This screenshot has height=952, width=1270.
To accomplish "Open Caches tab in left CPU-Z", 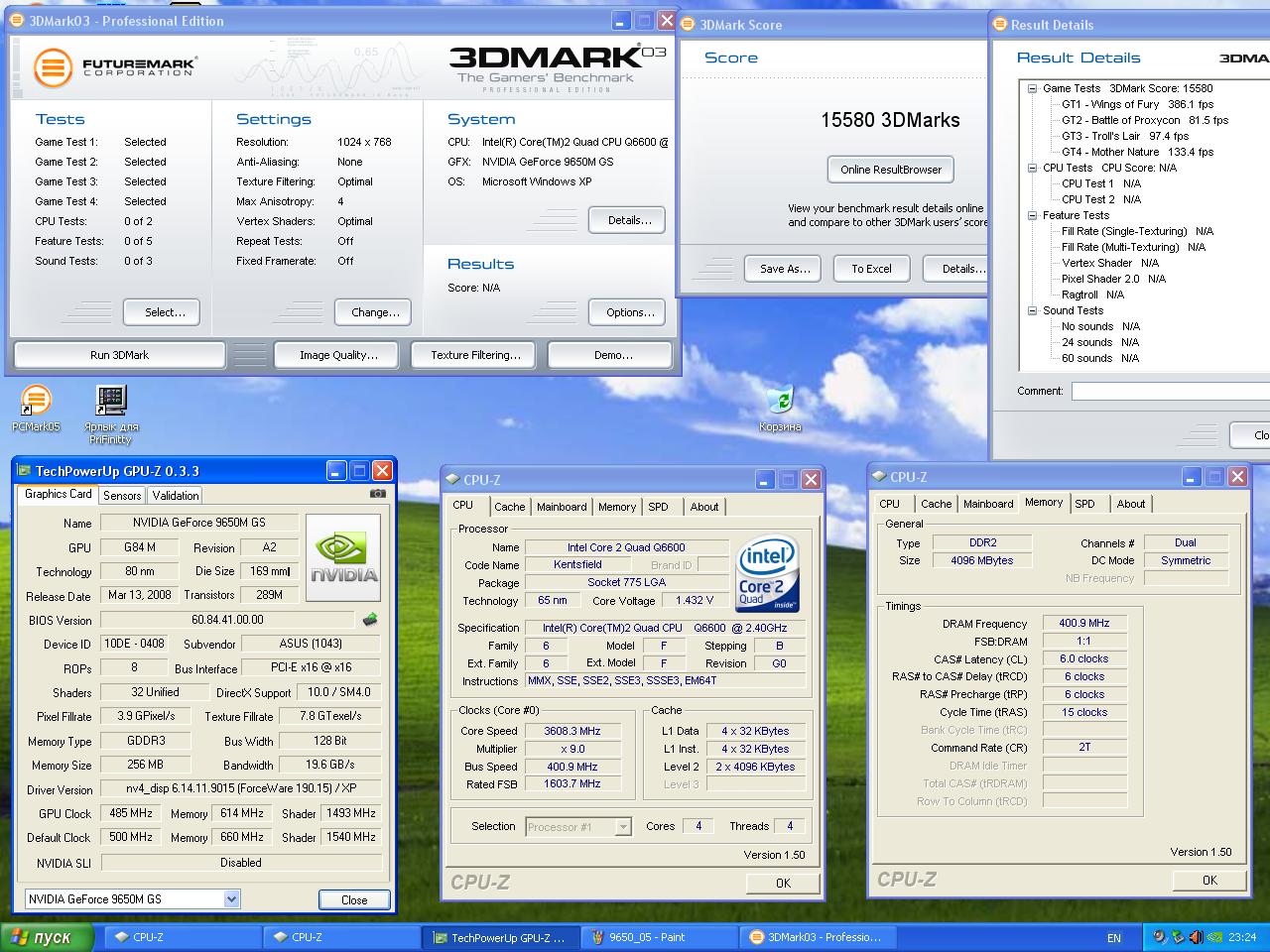I will click(x=510, y=507).
